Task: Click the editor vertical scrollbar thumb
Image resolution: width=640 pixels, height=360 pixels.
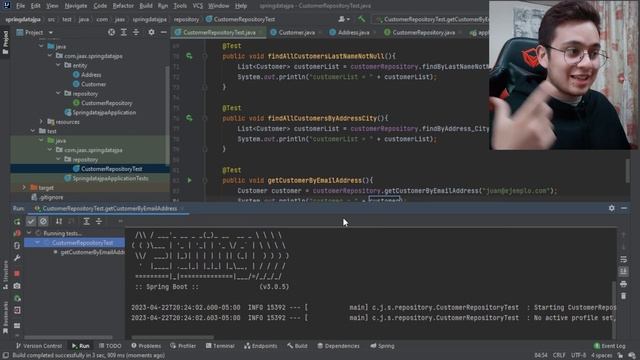Action: pos(628,171)
